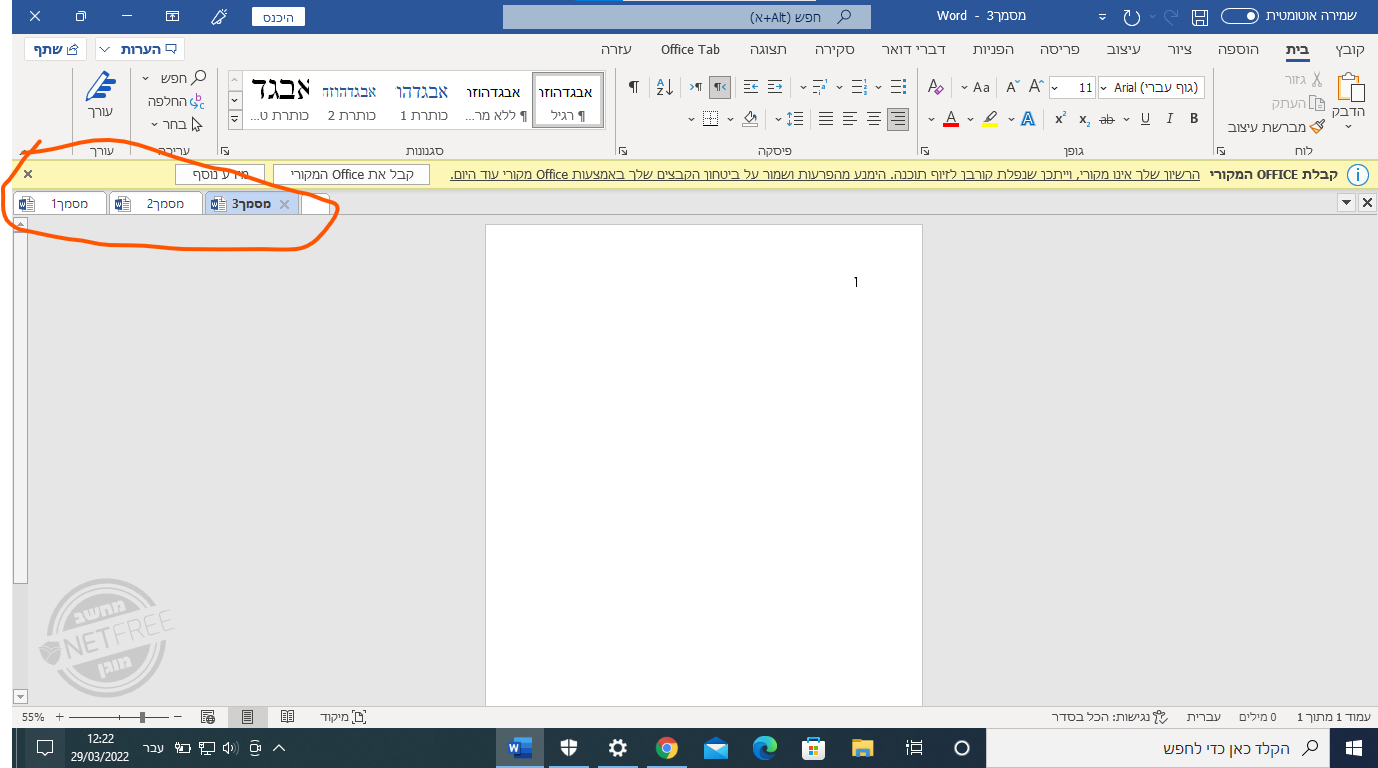The width and height of the screenshot is (1378, 768).
Task: Click the Word search box at top
Action: [x=686, y=17]
